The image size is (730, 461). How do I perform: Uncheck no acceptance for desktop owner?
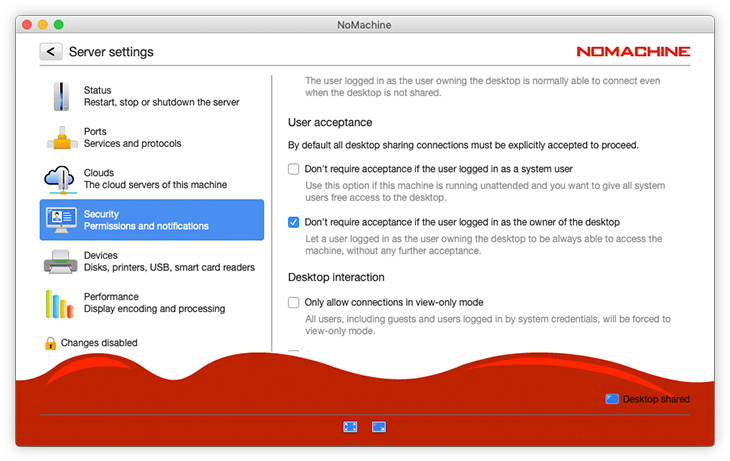(294, 222)
